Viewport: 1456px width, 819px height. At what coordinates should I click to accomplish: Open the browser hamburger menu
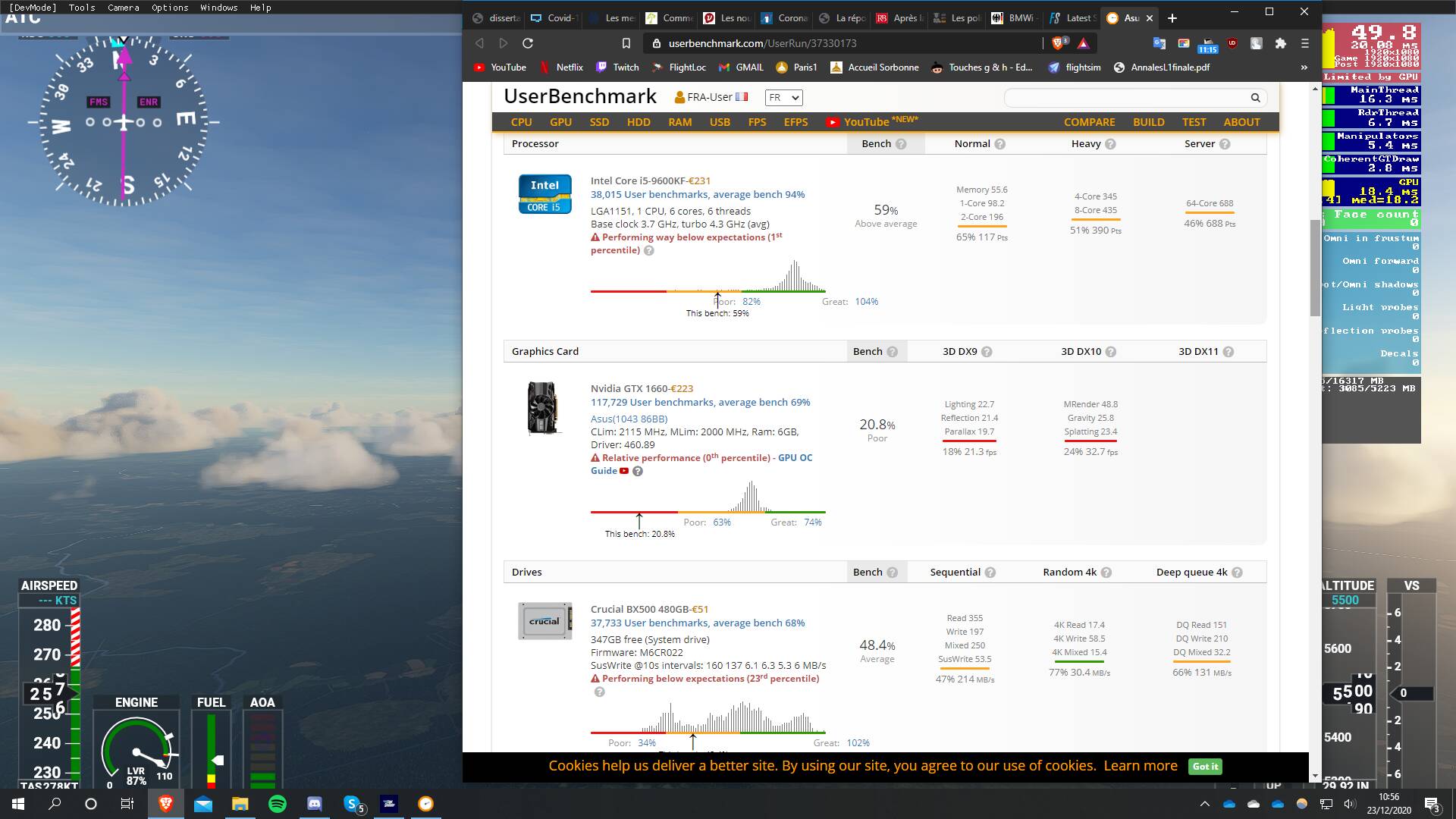[x=1305, y=43]
